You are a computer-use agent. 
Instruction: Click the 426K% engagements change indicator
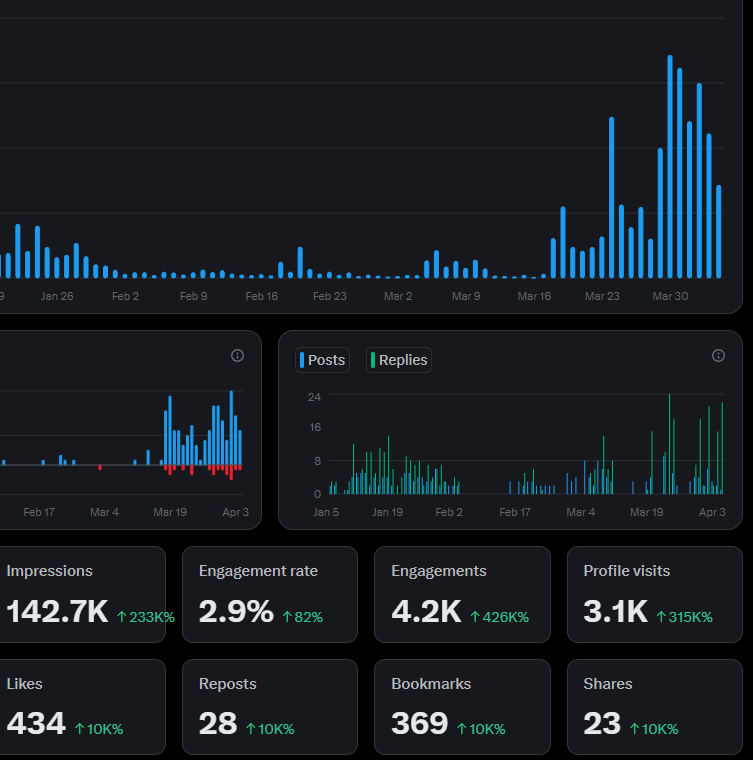coord(500,617)
